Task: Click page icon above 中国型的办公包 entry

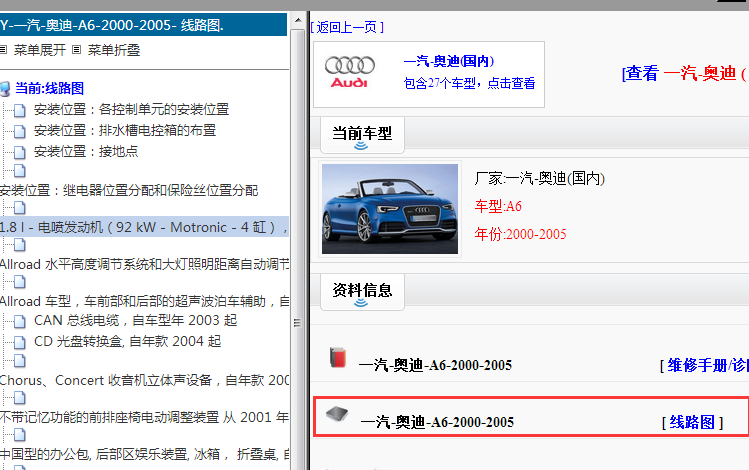Action: pos(20,435)
